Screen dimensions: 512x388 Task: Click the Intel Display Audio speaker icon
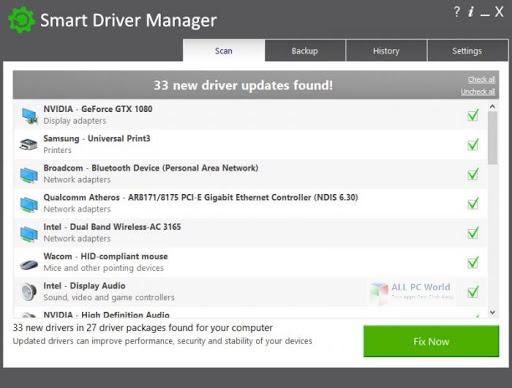pyautogui.click(x=28, y=292)
